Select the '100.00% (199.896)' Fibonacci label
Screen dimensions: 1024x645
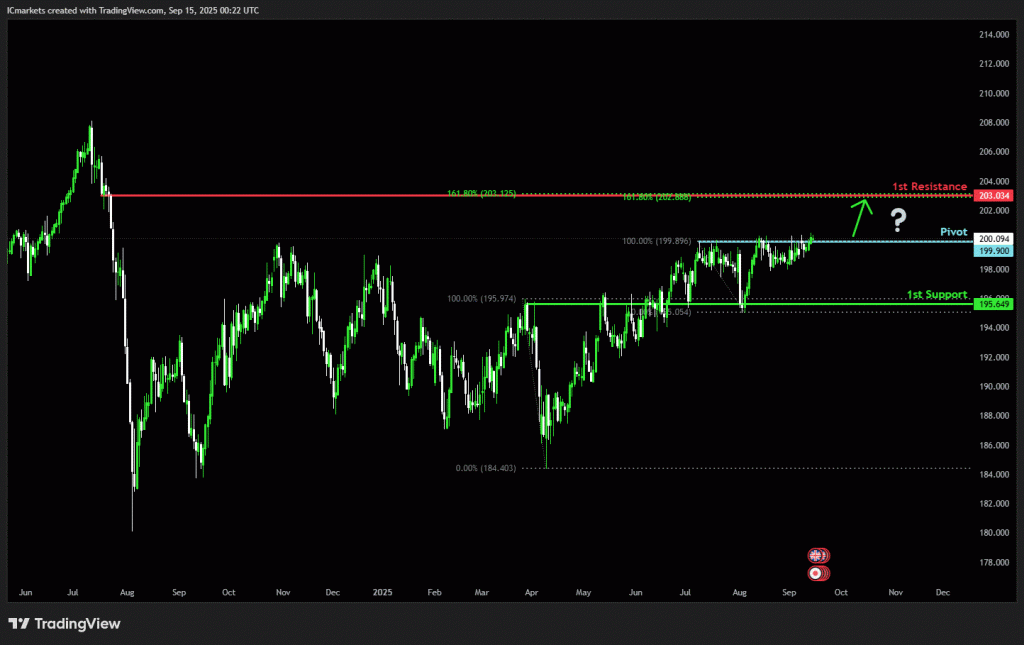656,241
